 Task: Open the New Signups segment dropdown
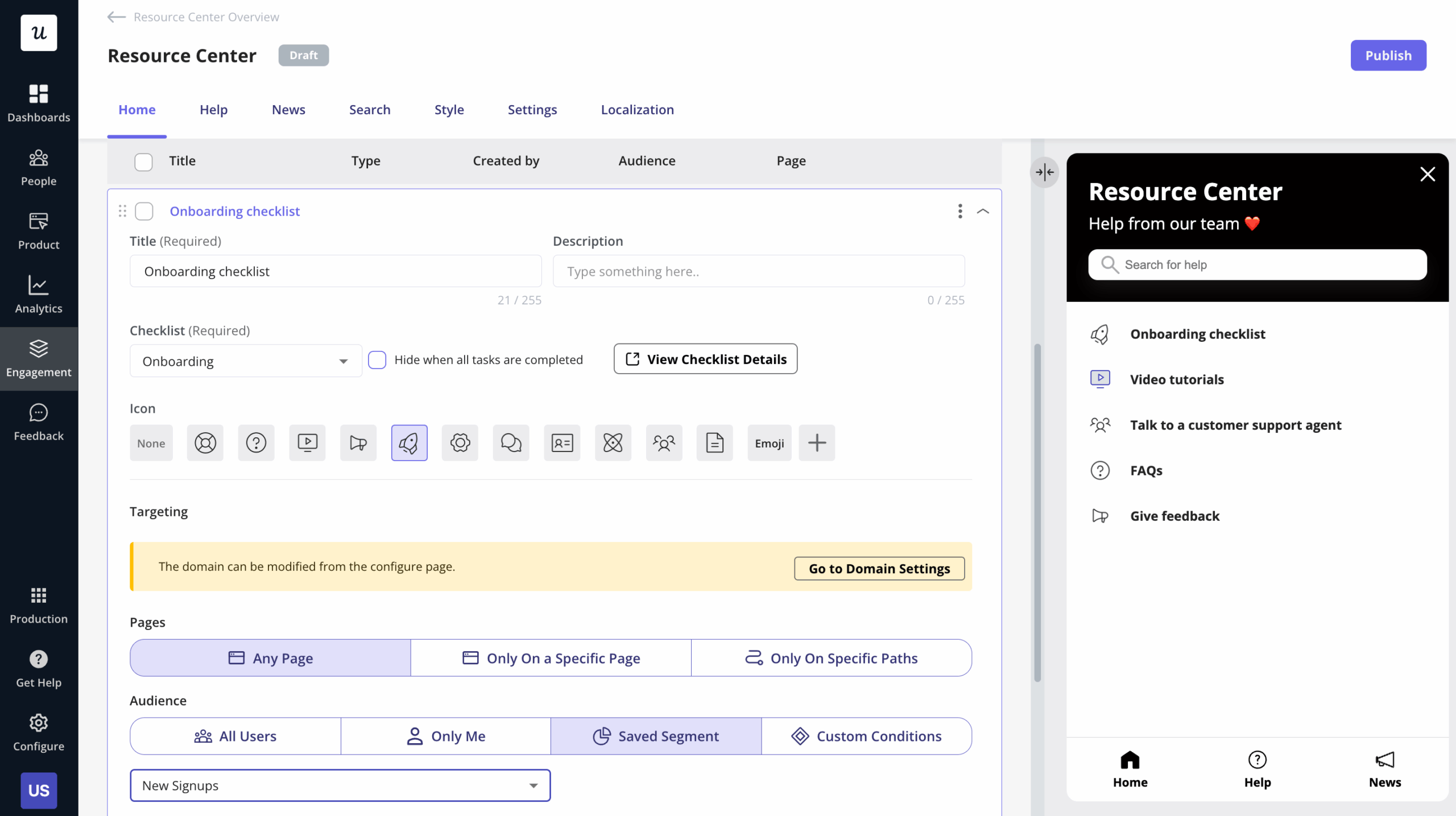[340, 785]
